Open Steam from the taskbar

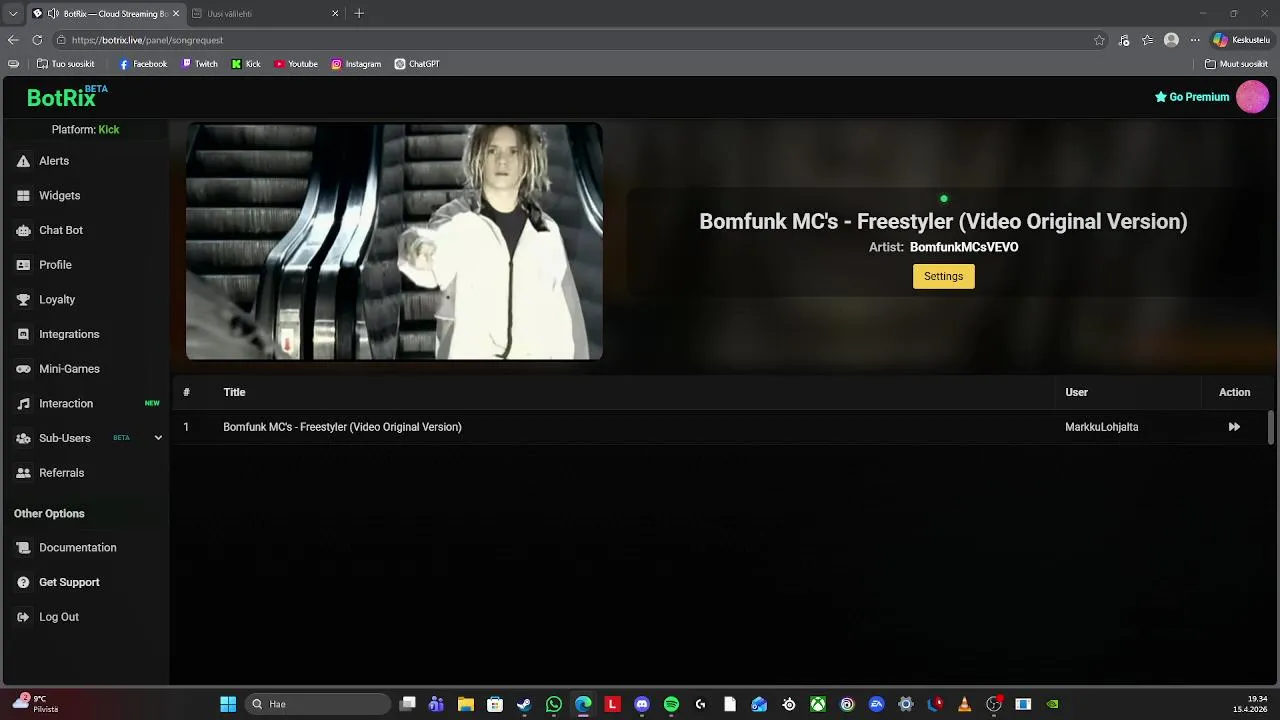(524, 704)
